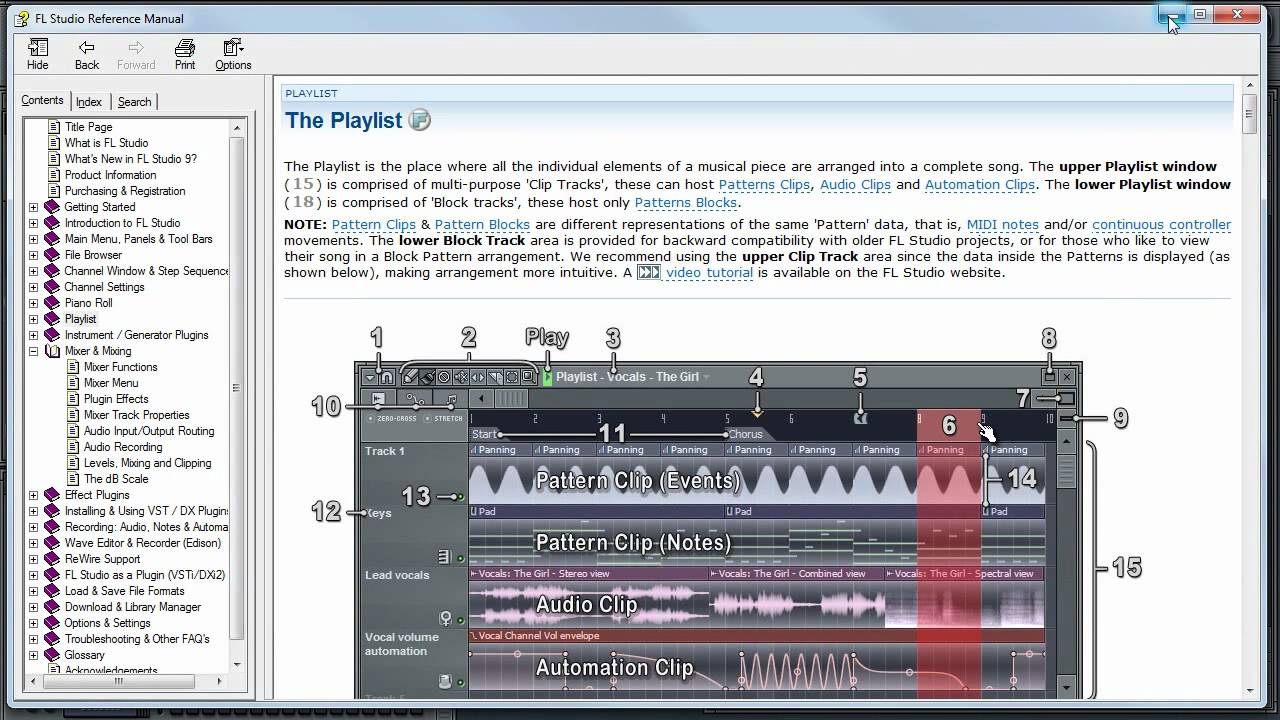The width and height of the screenshot is (1280, 720).
Task: Click the main help page vertical scrollbar thumb
Action: pos(1249,113)
